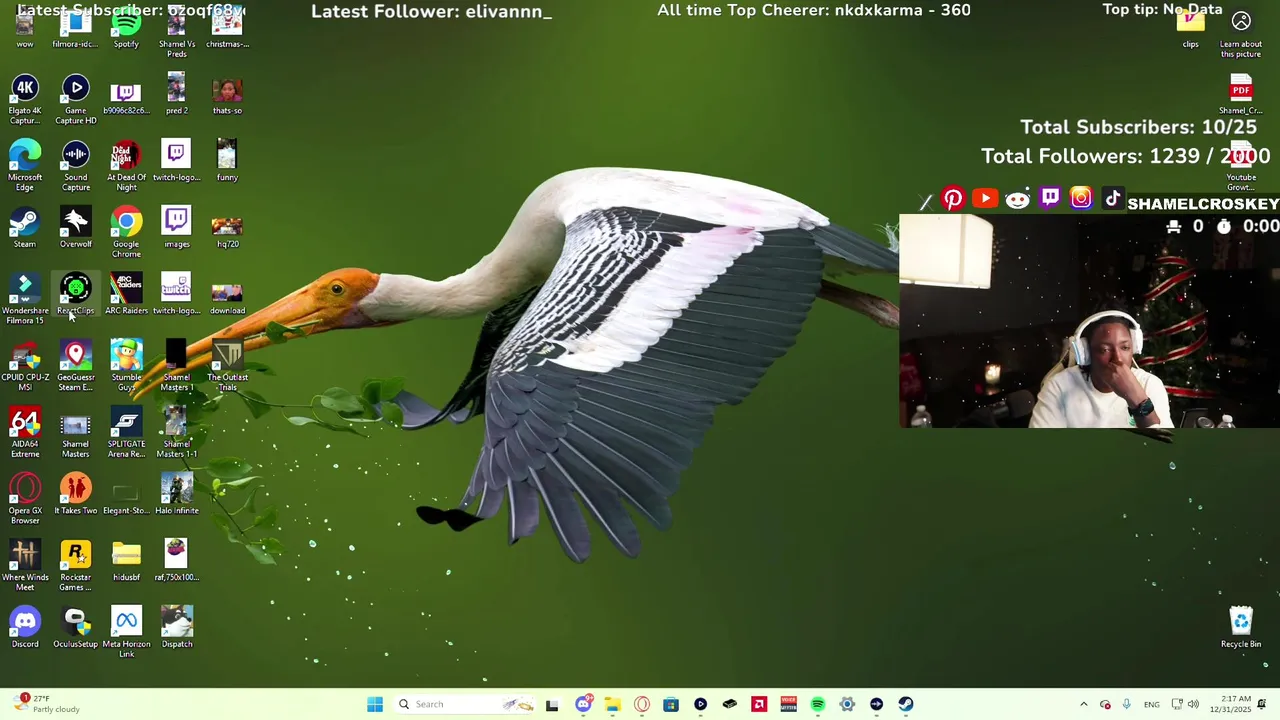The image size is (1280, 720).
Task: Select the hidusbf zipped folder
Action: (126, 561)
